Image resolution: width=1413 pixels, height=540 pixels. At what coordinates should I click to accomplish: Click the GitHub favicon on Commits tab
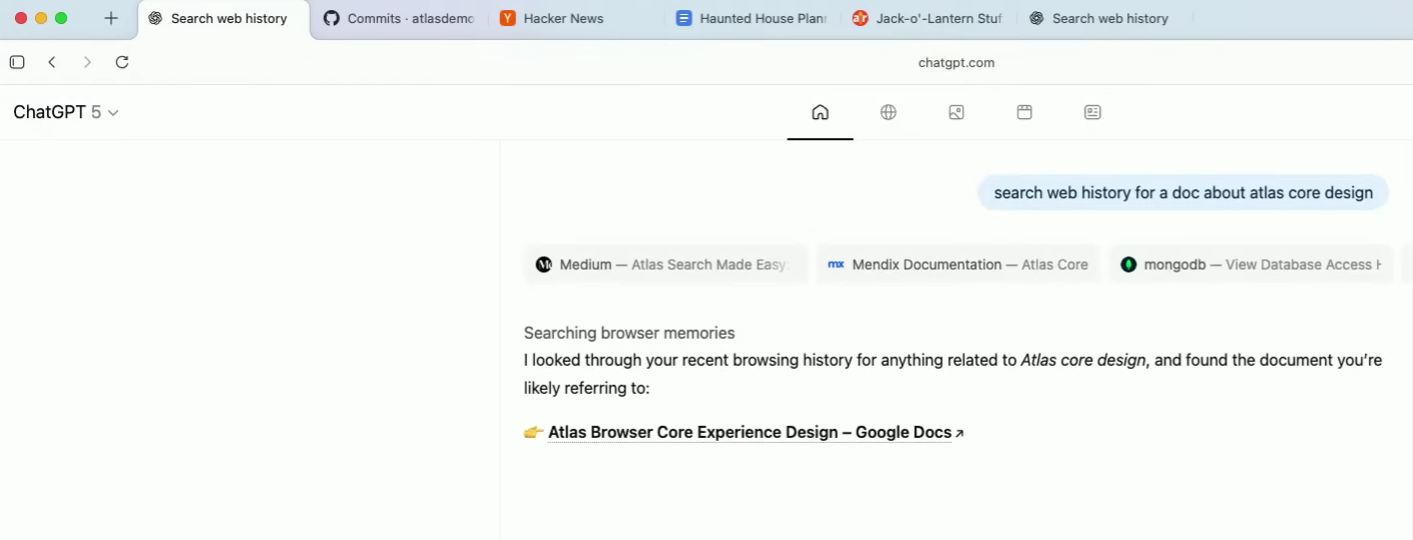(x=331, y=18)
